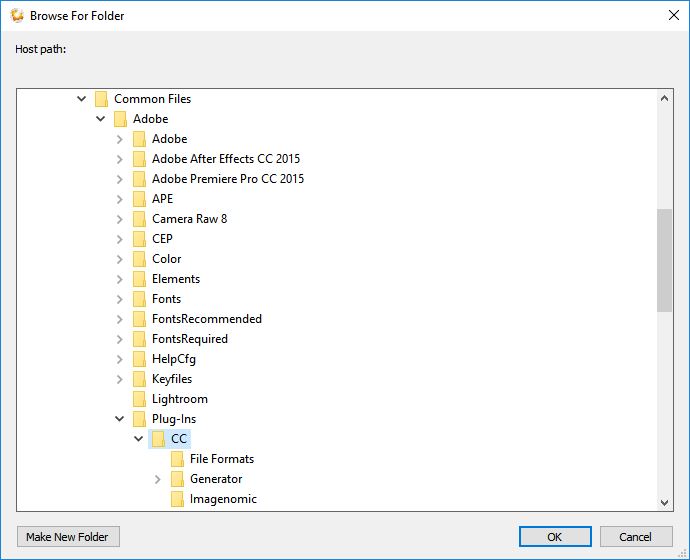Select the Elements folder label

pos(176,278)
